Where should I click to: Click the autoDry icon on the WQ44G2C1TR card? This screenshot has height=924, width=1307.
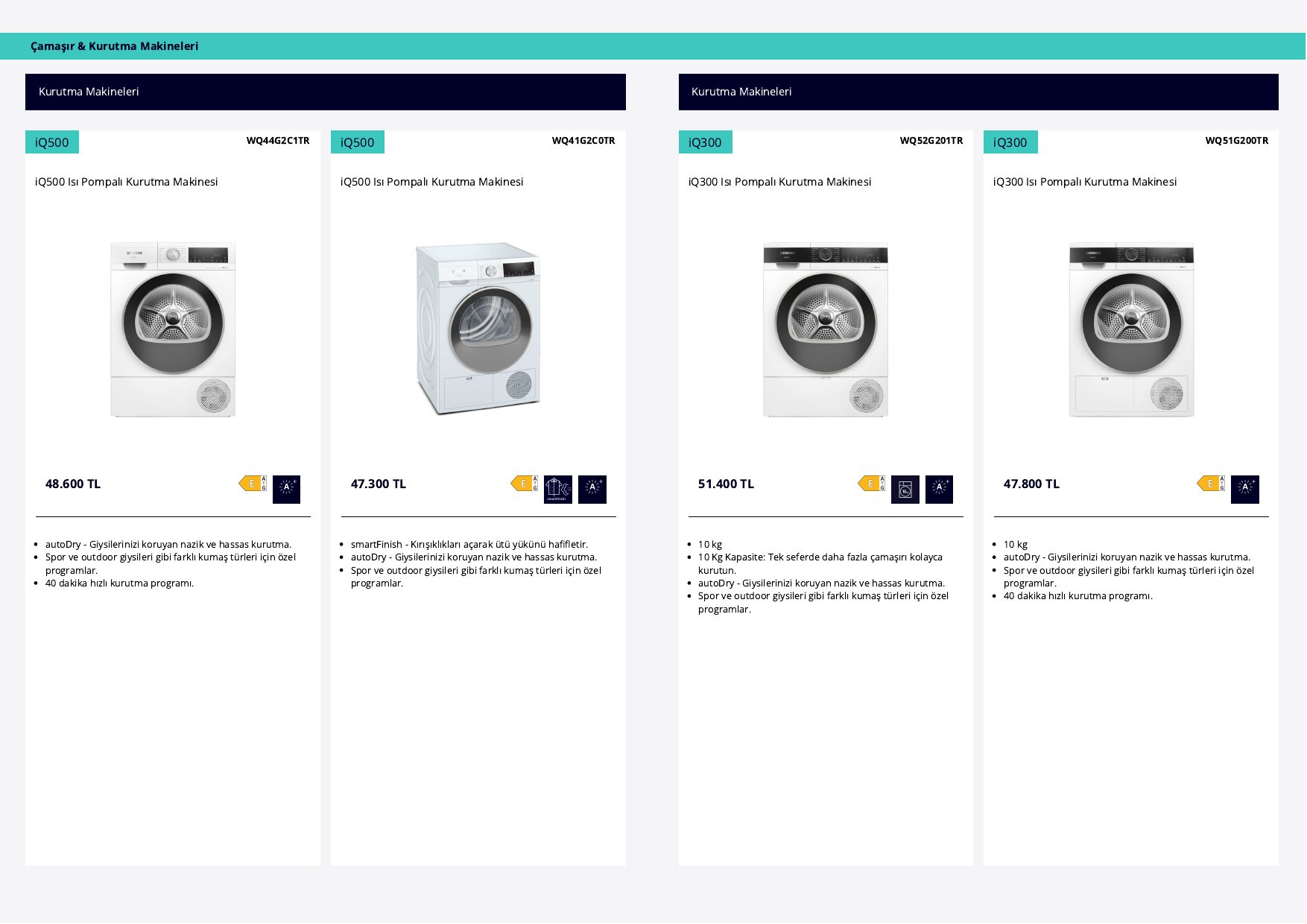pyautogui.click(x=286, y=490)
